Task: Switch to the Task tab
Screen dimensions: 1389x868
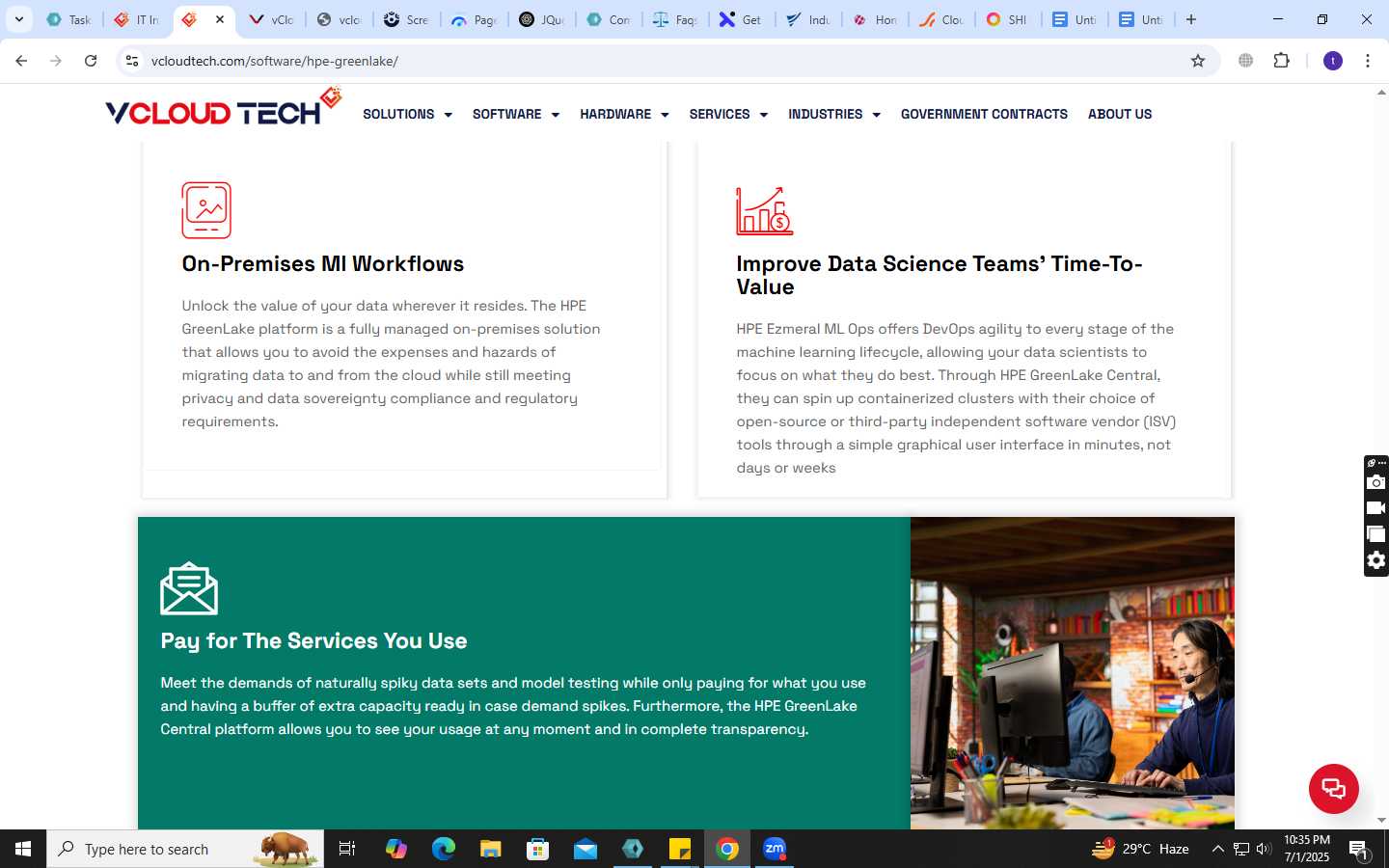Action: 69,19
